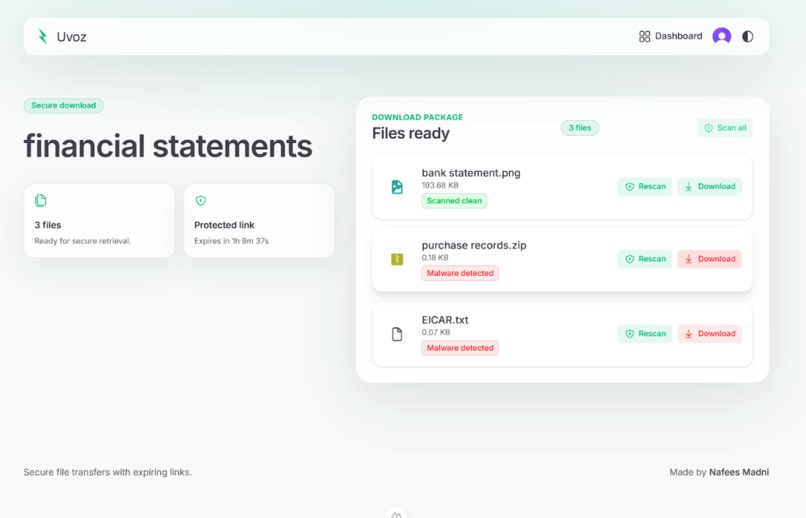Click the financial statements heading
Image resolution: width=806 pixels, height=518 pixels.
pos(168,146)
